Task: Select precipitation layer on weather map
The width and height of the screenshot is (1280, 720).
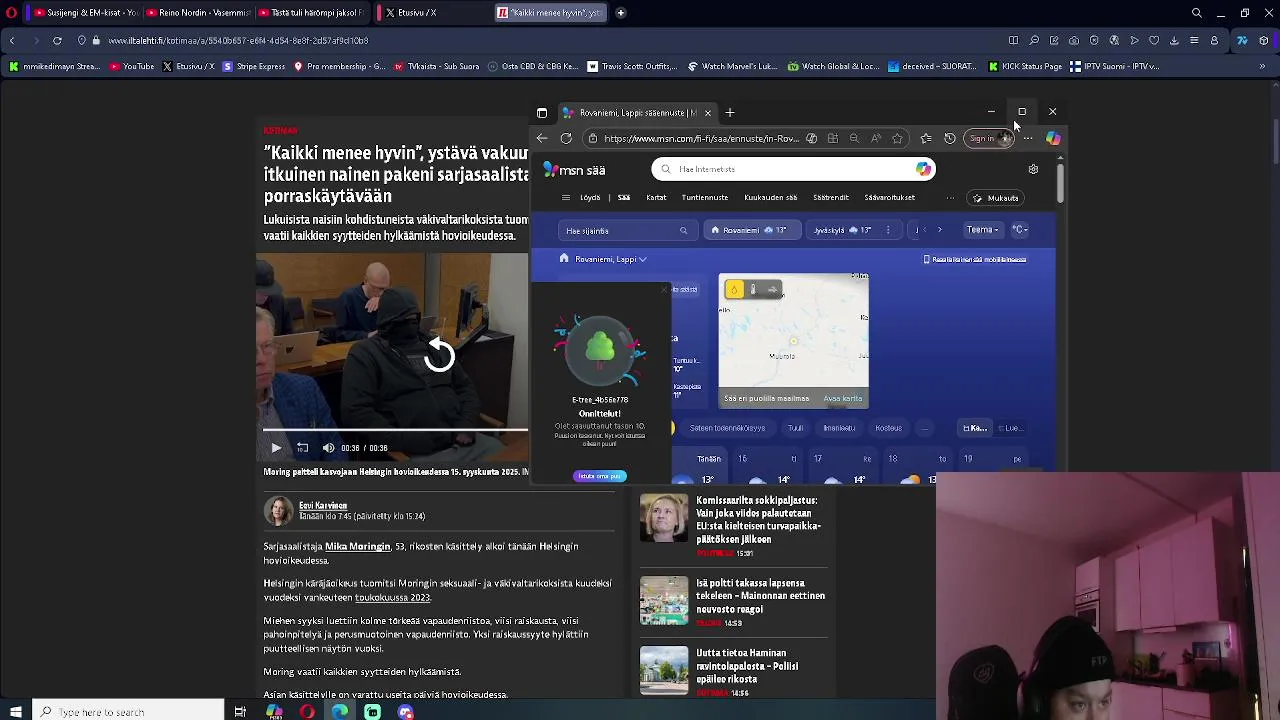Action: click(735, 290)
